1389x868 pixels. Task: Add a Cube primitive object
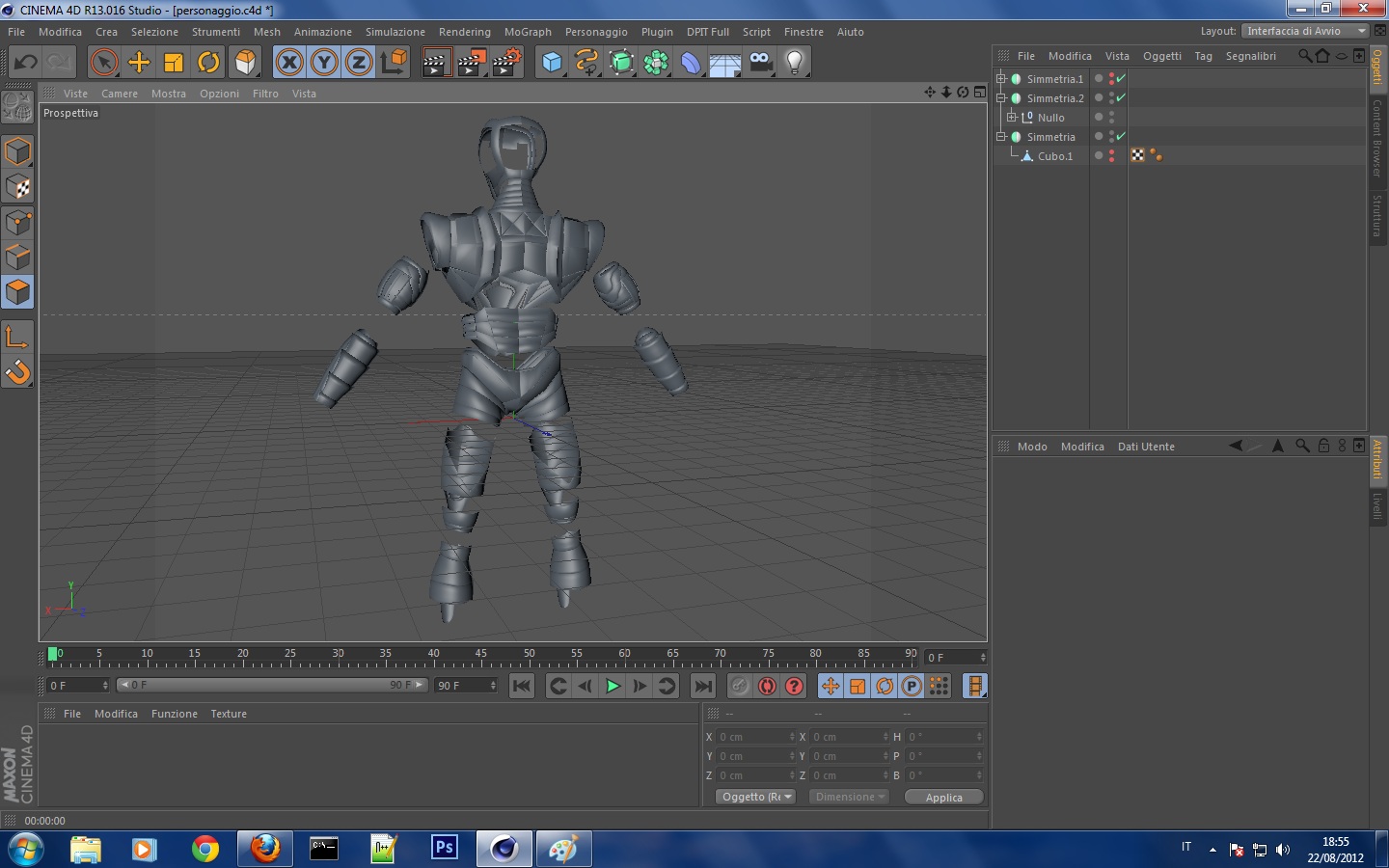[x=552, y=63]
